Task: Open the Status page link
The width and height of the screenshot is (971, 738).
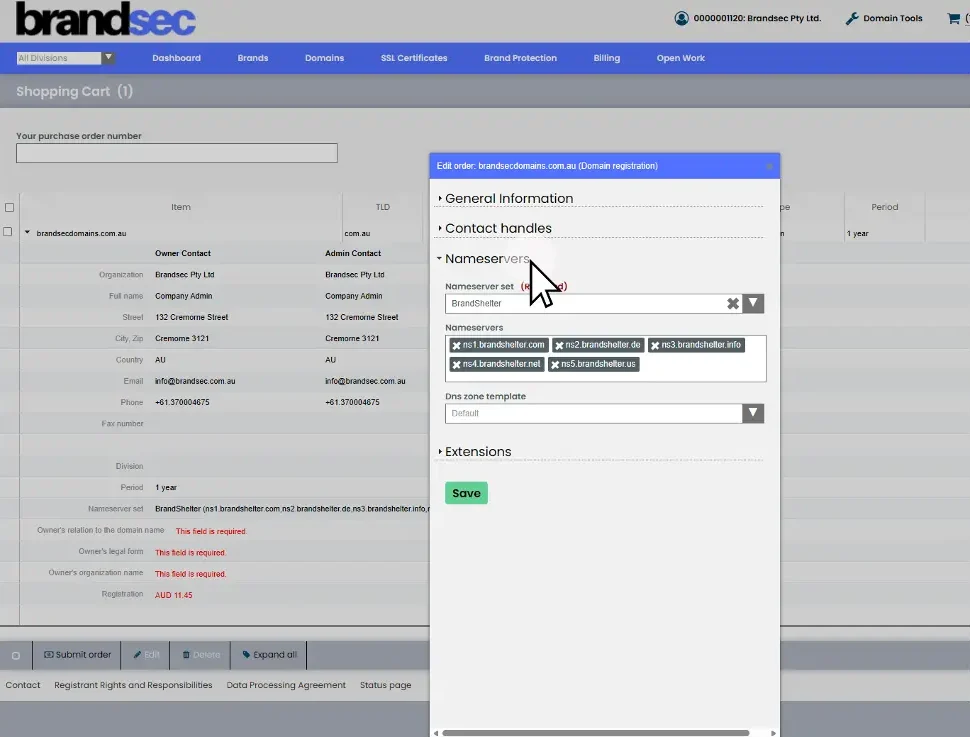Action: (x=385, y=685)
